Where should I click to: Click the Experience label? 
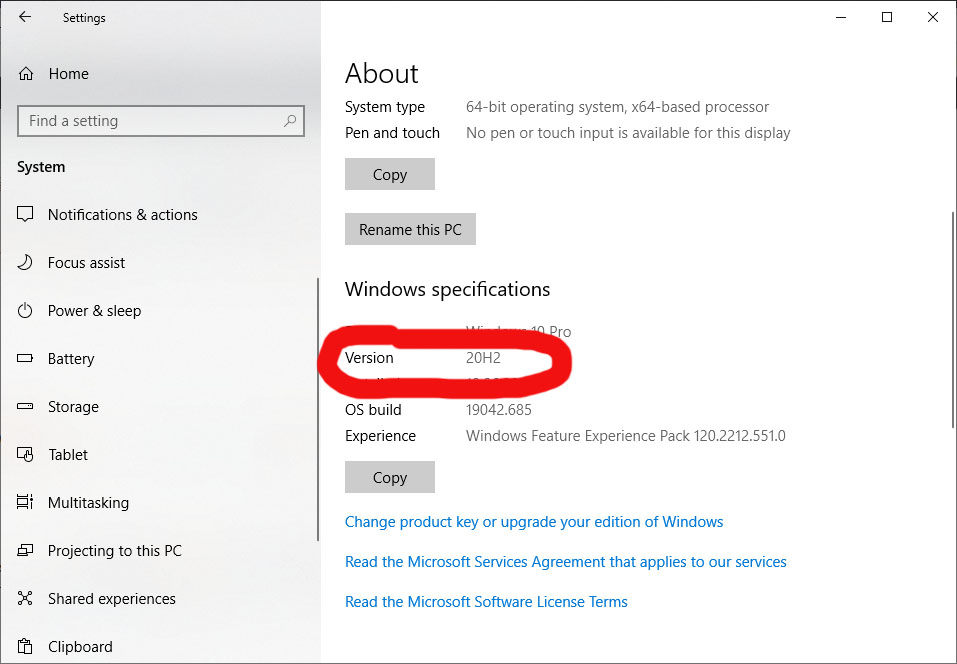point(380,436)
